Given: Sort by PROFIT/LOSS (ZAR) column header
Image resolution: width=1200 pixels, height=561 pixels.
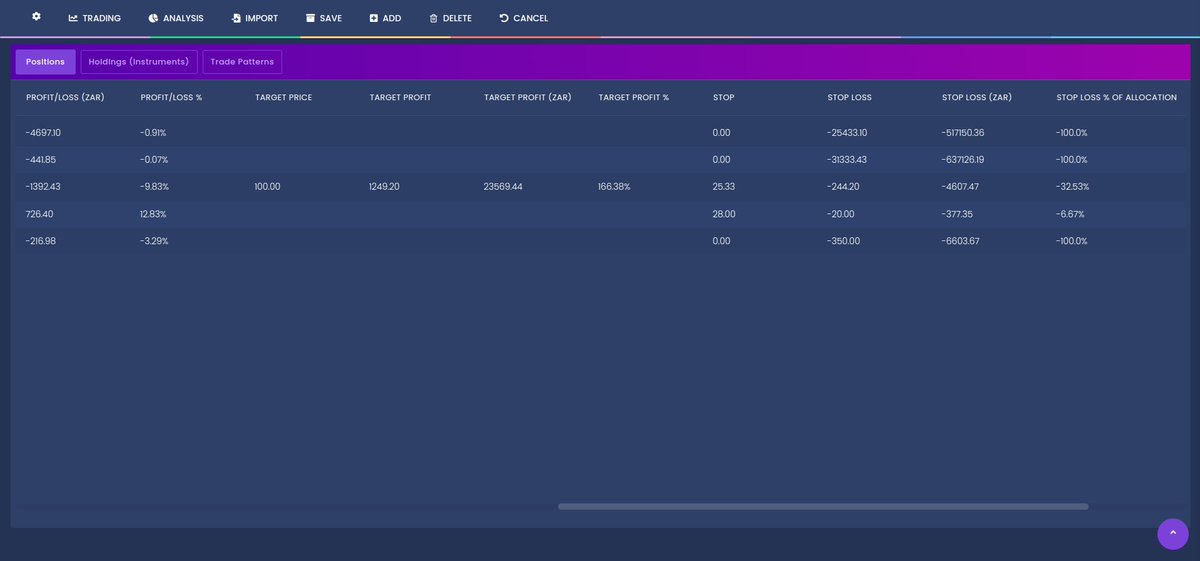Looking at the screenshot, I should 65,98.
